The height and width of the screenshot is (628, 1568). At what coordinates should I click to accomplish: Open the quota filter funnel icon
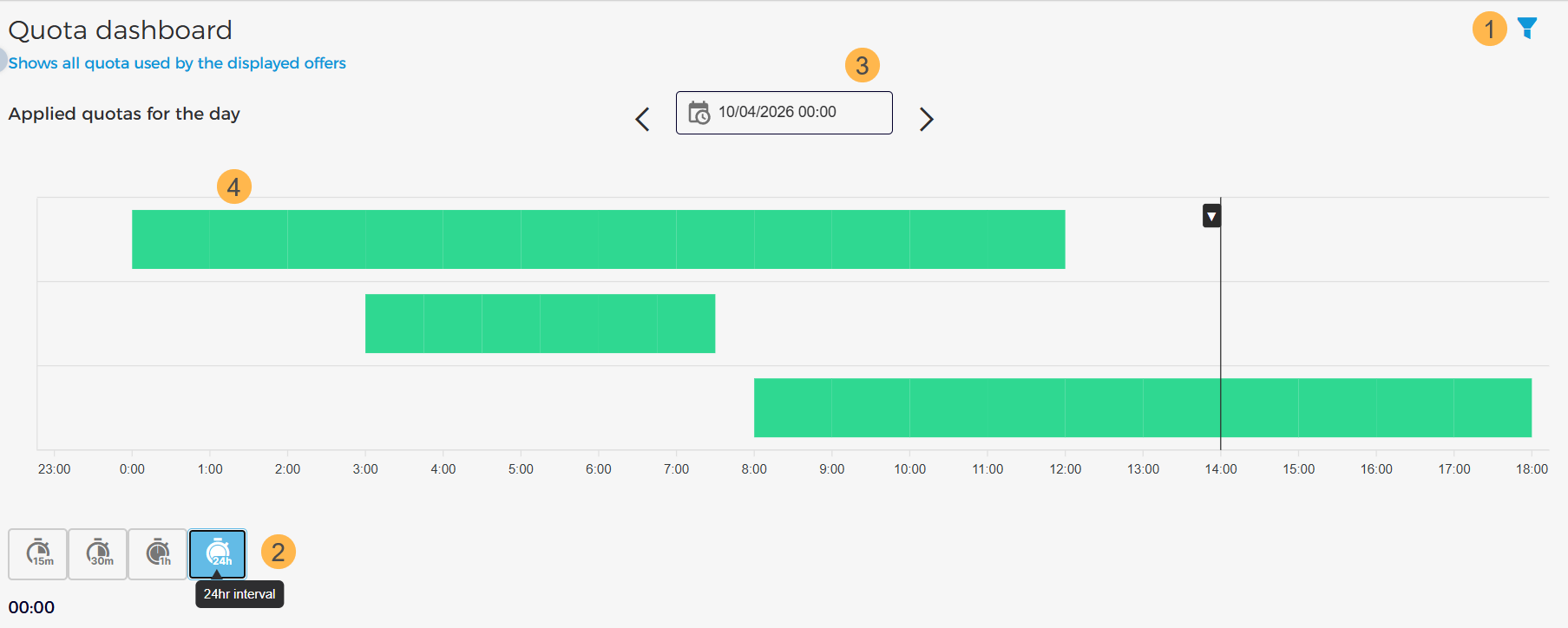(1527, 28)
